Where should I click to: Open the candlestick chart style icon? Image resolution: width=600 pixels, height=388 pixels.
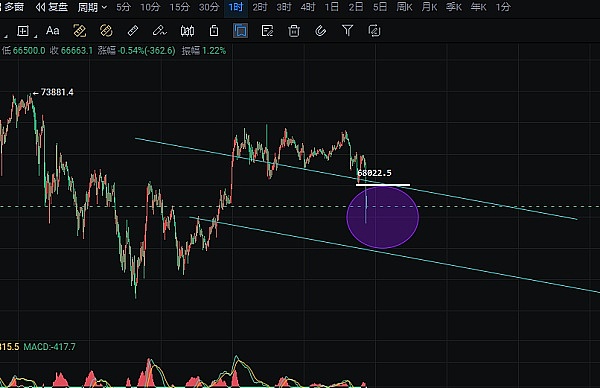(187, 31)
